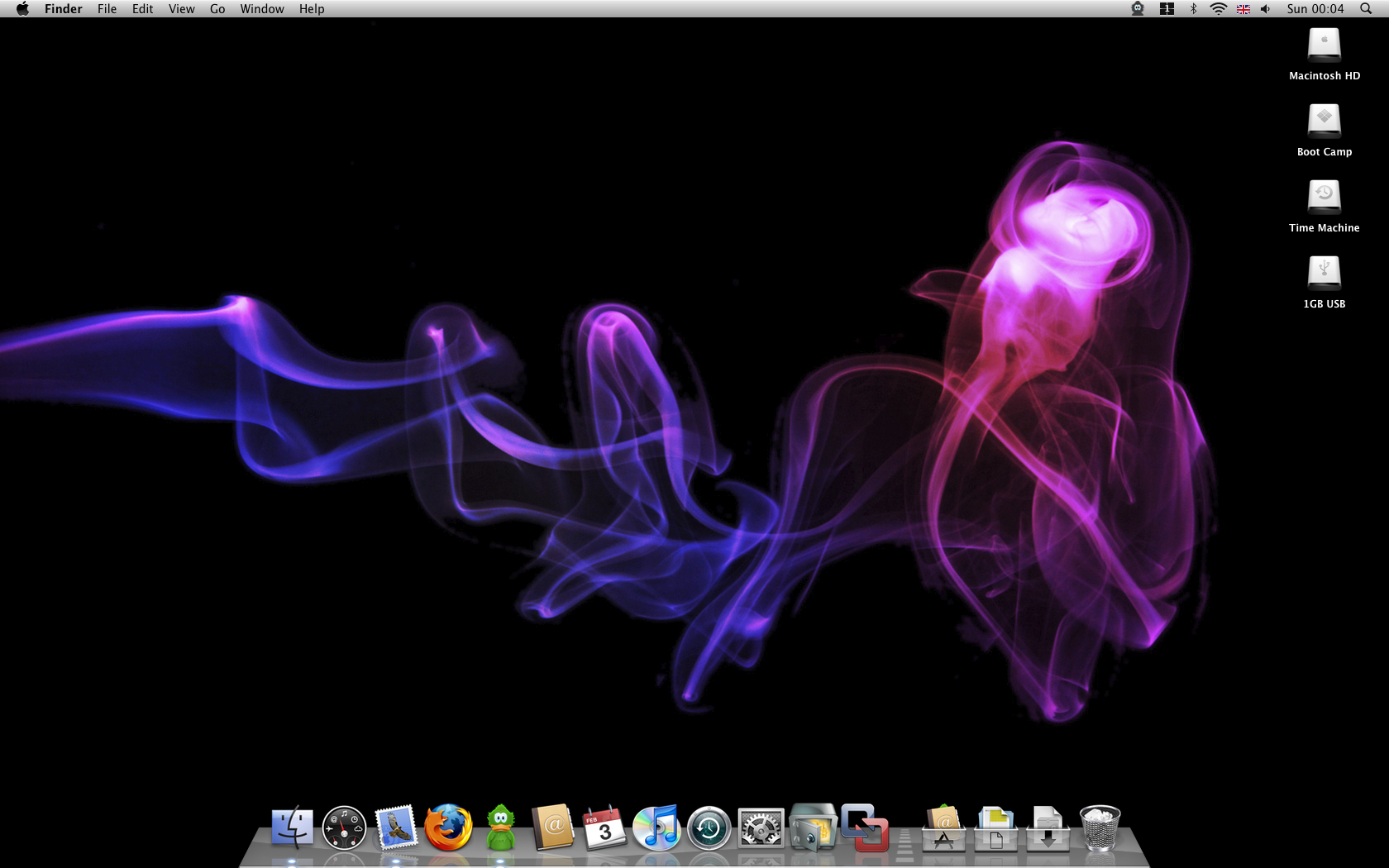Screen dimensions: 1389x868
Task: Open the Window menu
Action: tap(262, 8)
